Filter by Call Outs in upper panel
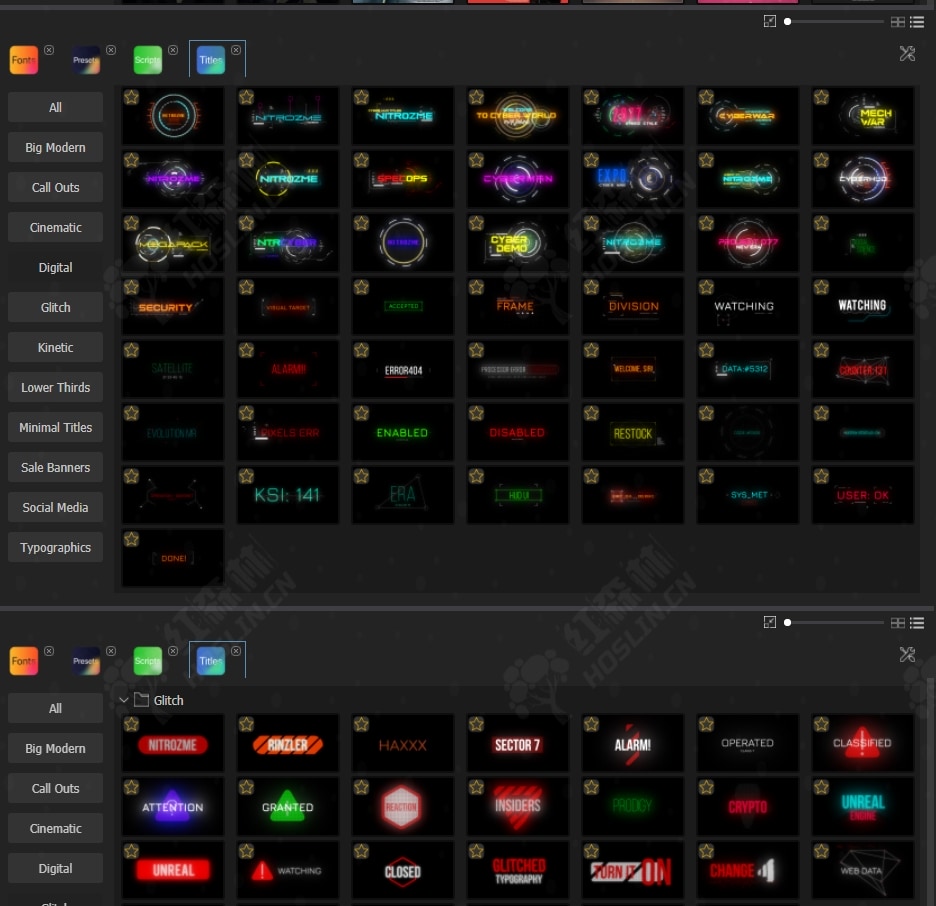936x906 pixels. tap(56, 187)
